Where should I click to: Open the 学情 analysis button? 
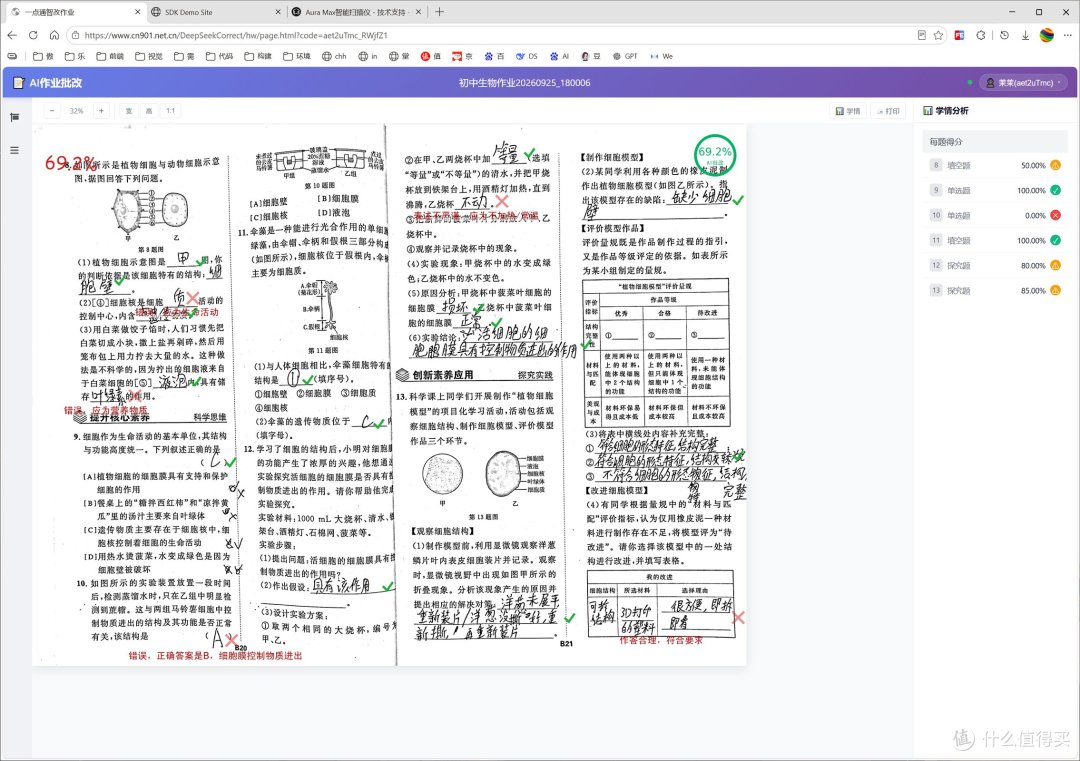click(x=848, y=111)
